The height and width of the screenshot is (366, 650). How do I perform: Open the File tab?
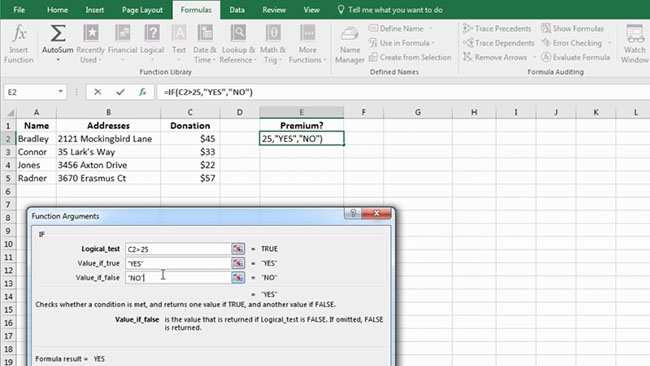point(19,10)
